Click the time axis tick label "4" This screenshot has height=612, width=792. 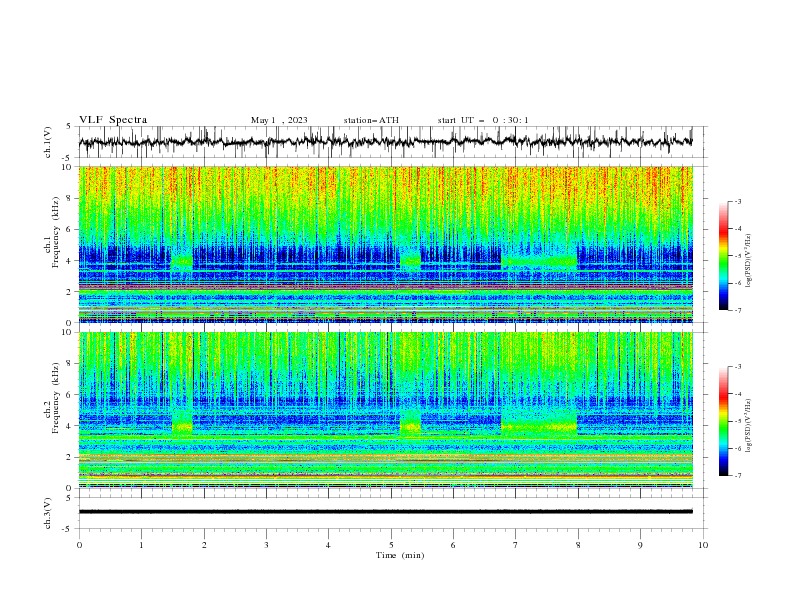pos(328,545)
